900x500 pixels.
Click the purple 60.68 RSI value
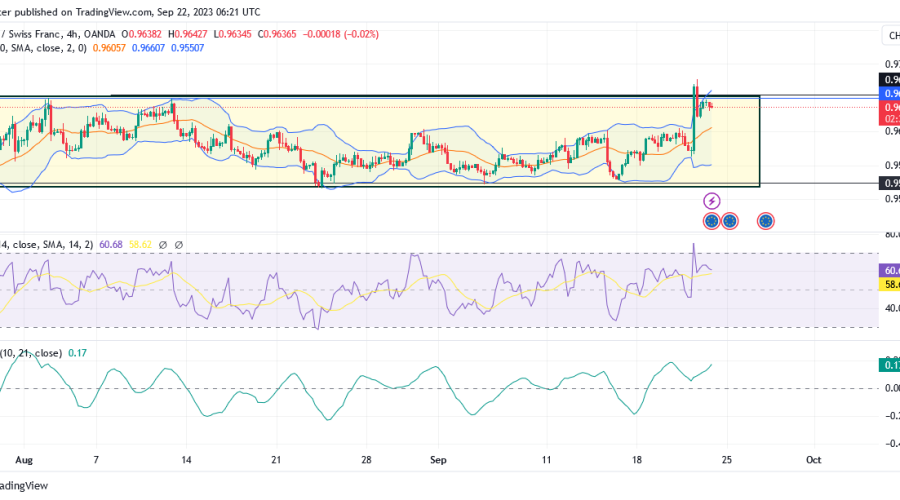111,245
